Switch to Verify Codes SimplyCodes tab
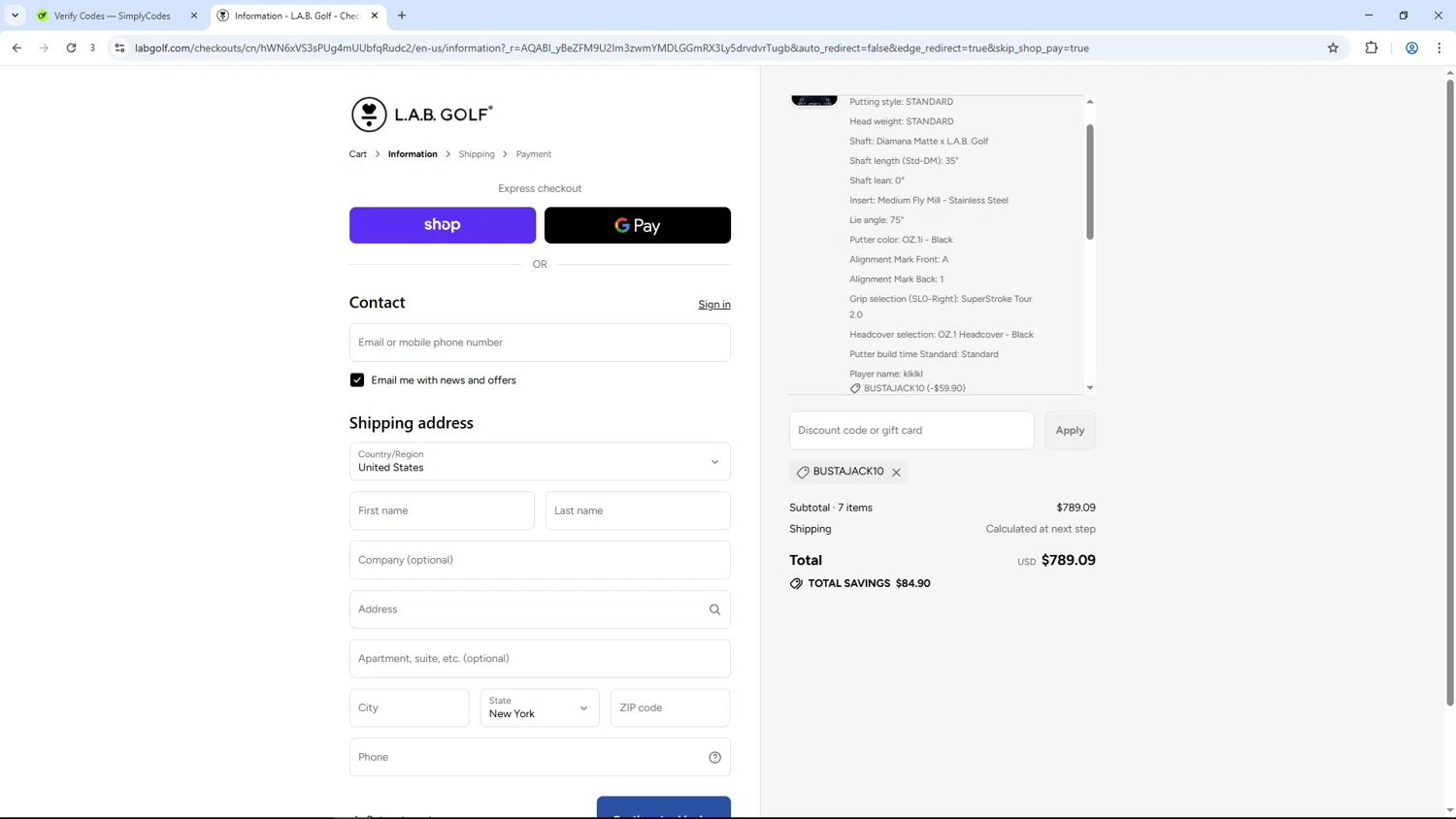The height and width of the screenshot is (819, 1456). [x=113, y=16]
